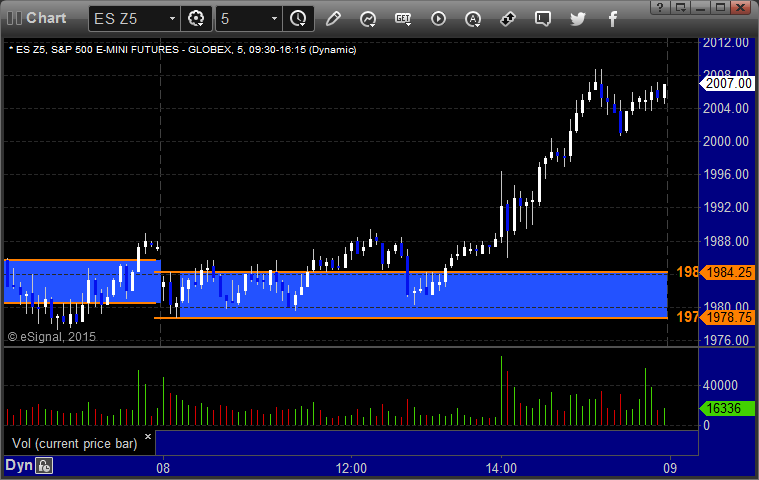
Task: Click the chart window grip handle icon
Action: point(14,18)
